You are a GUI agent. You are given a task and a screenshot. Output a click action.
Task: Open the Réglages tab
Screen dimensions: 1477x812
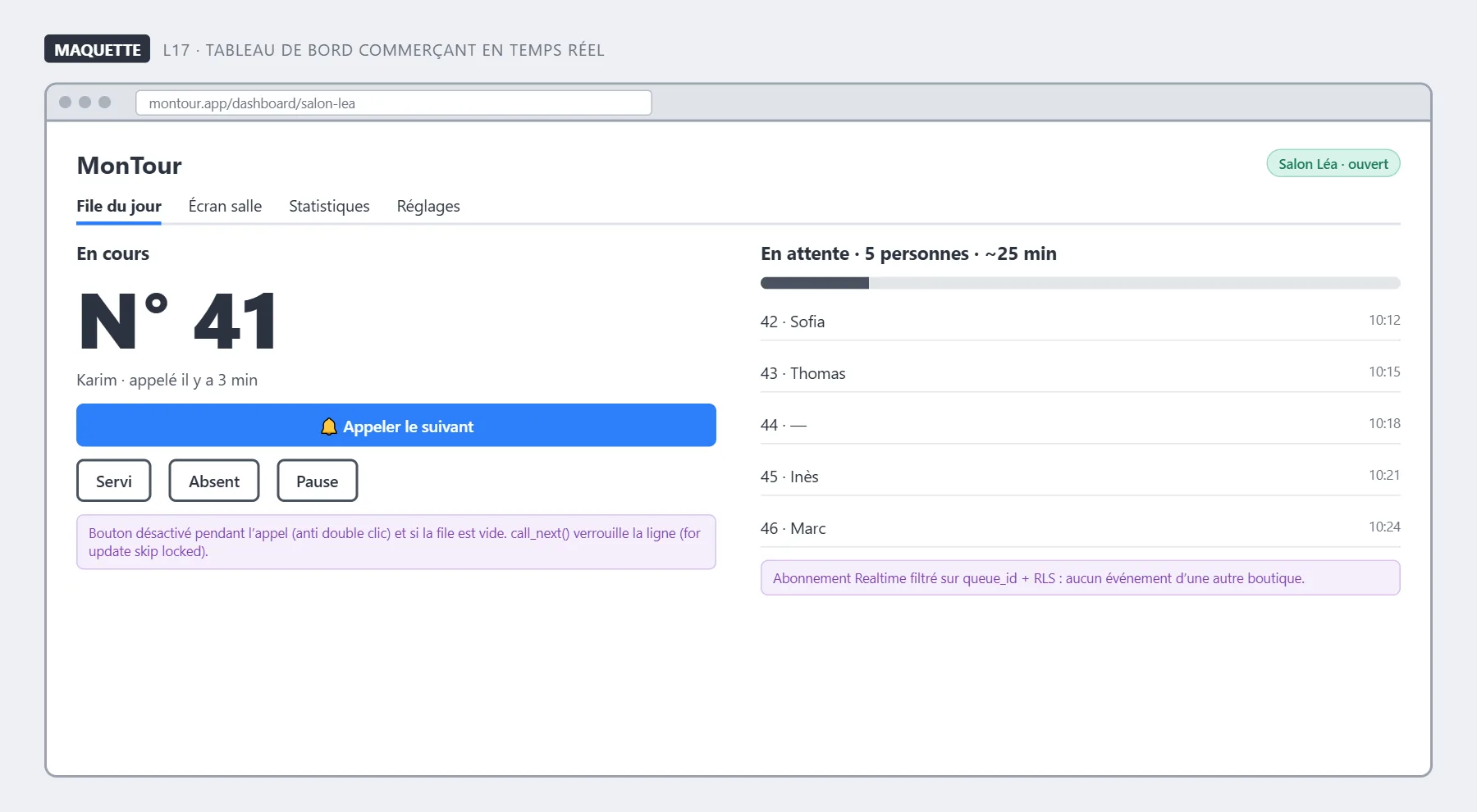pyautogui.click(x=428, y=206)
